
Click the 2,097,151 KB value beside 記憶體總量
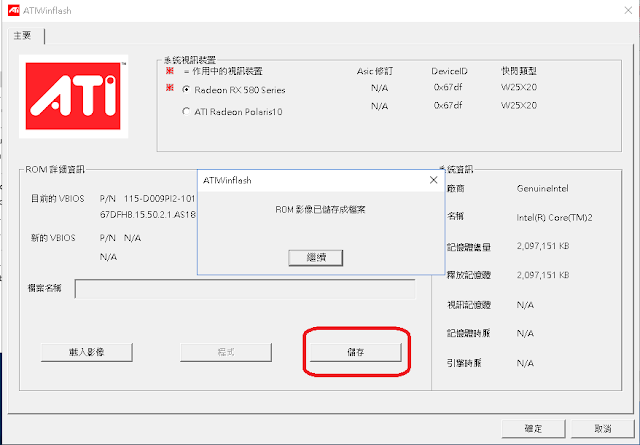tap(543, 246)
